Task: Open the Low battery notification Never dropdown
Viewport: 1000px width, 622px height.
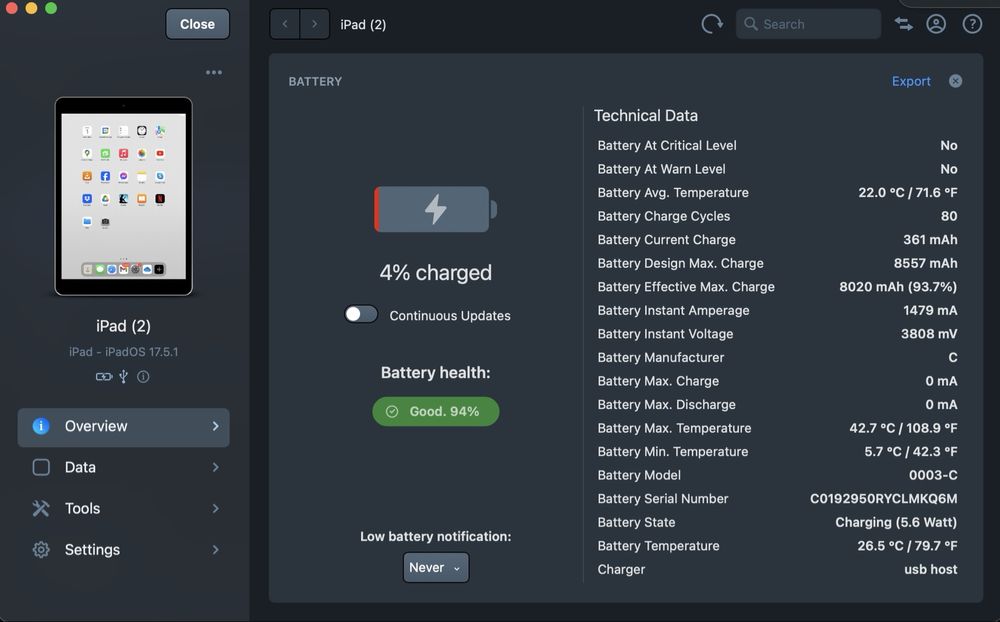Action: click(x=436, y=567)
